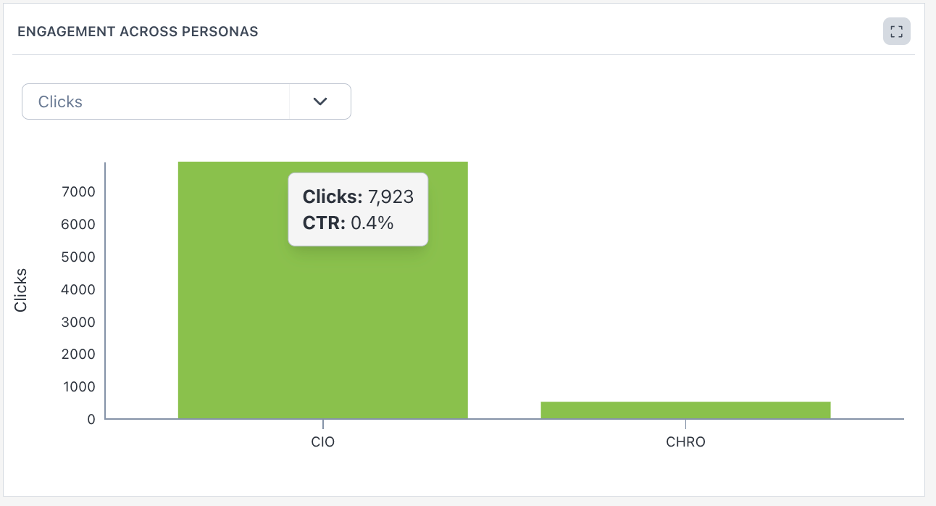Click the CIO x-axis label
Viewport: 936px width, 506px height.
pyautogui.click(x=323, y=442)
